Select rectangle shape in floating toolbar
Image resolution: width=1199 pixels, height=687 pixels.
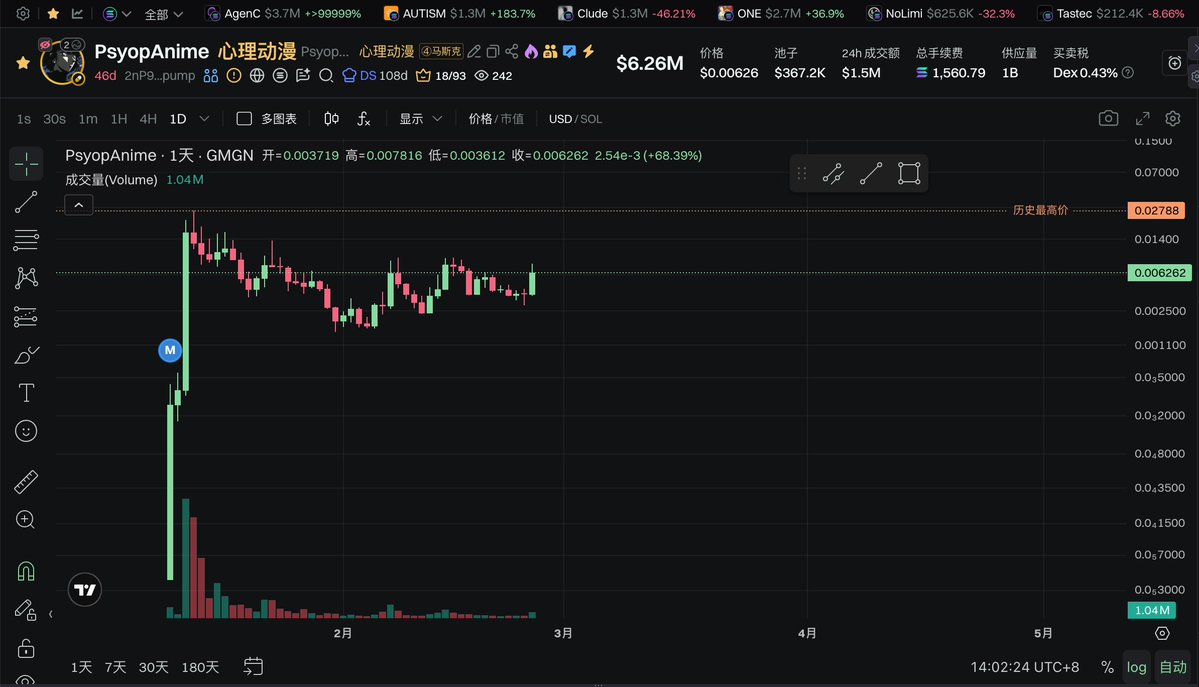[x=908, y=173]
